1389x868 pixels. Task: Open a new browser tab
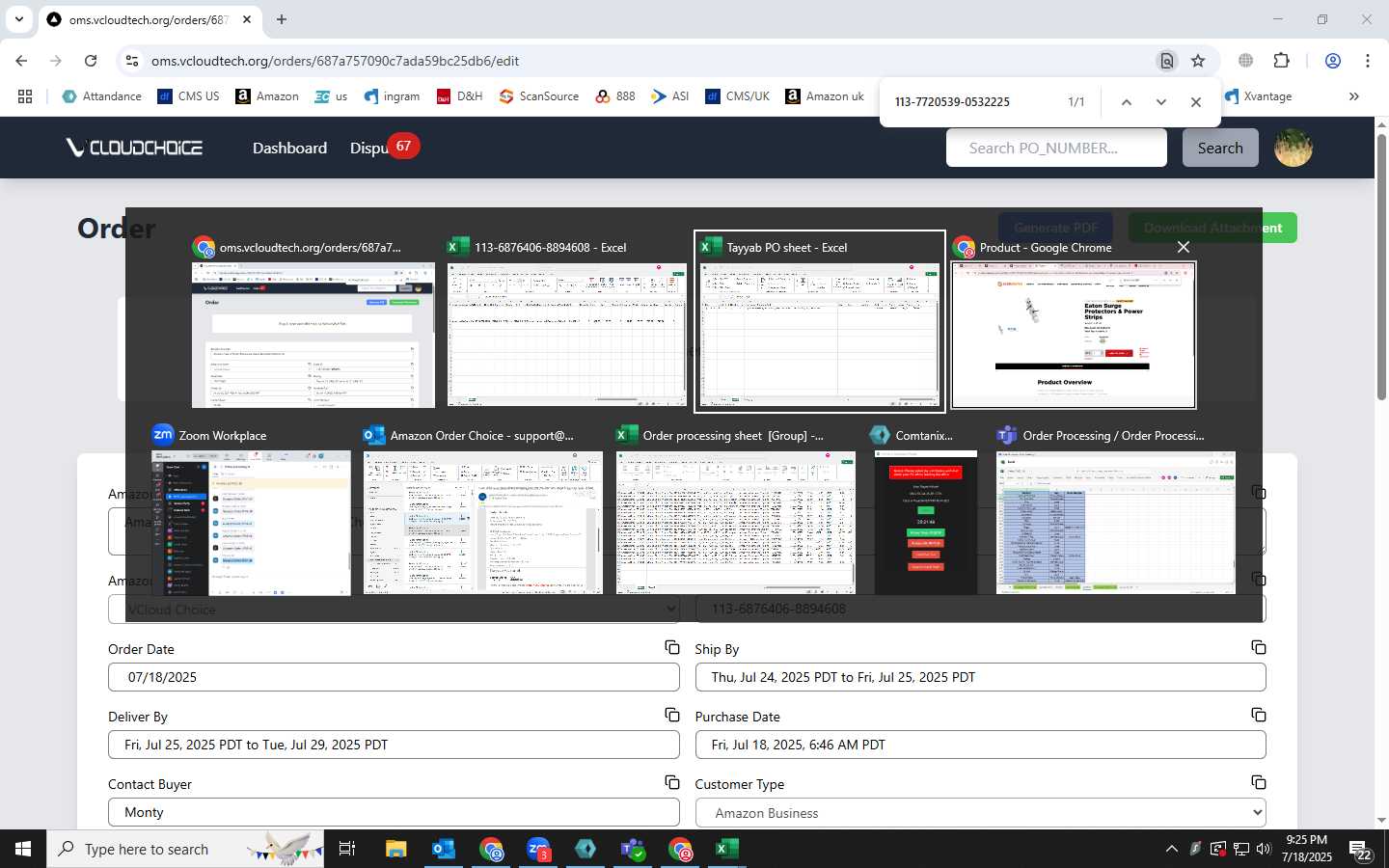click(282, 19)
